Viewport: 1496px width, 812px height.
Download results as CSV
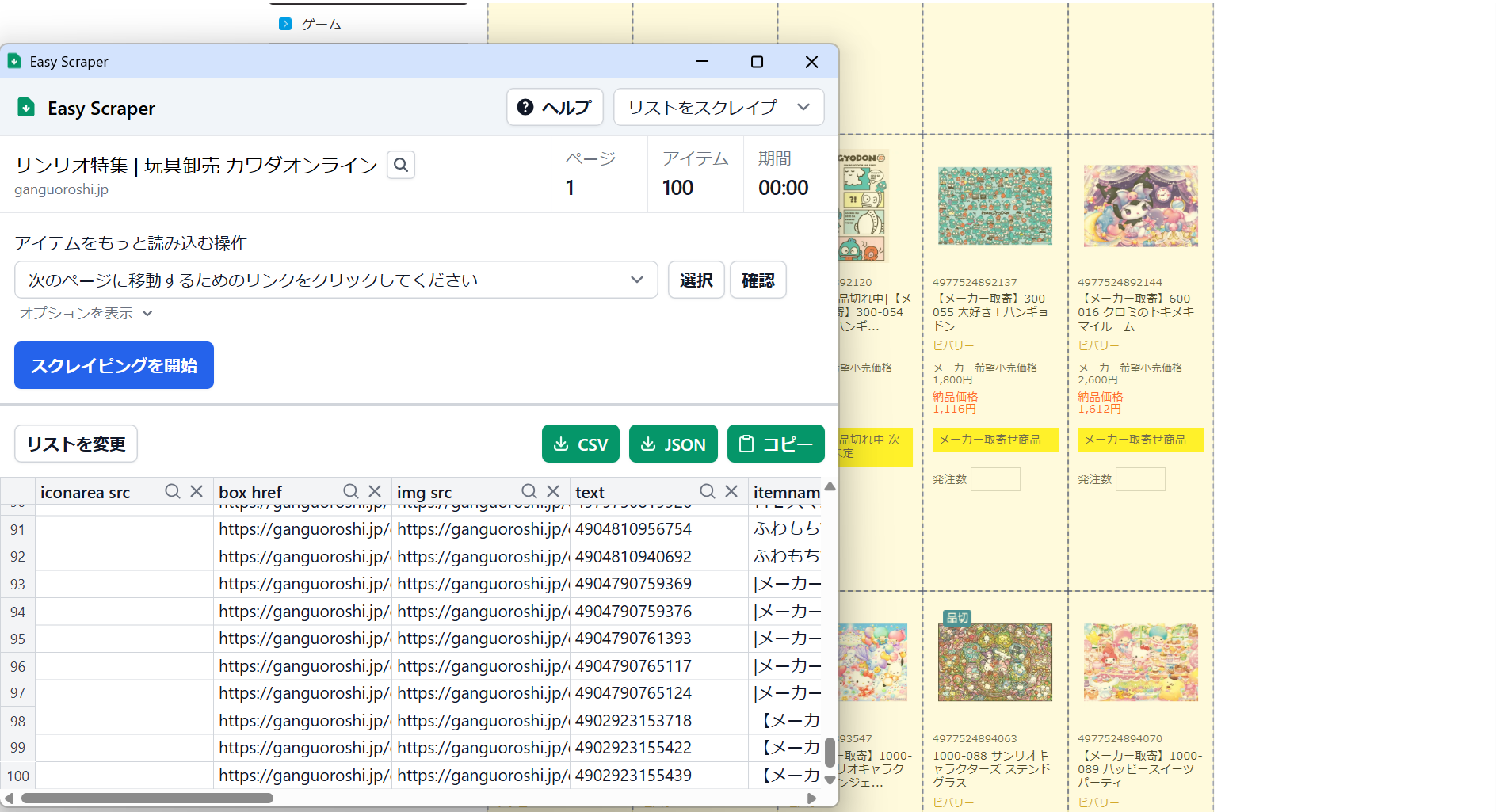[580, 444]
